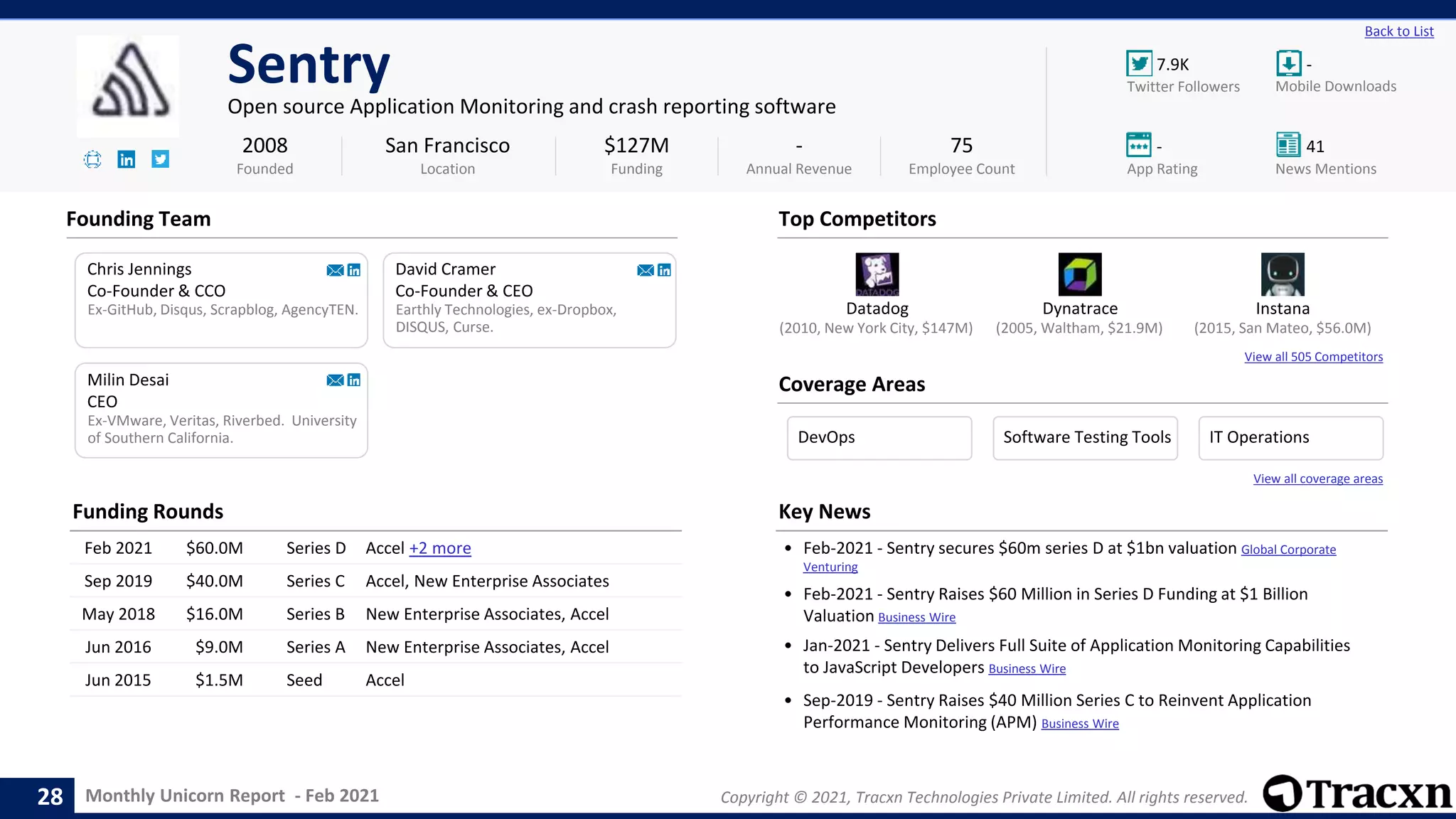Open View all 505 Competitors link

pyautogui.click(x=1313, y=357)
